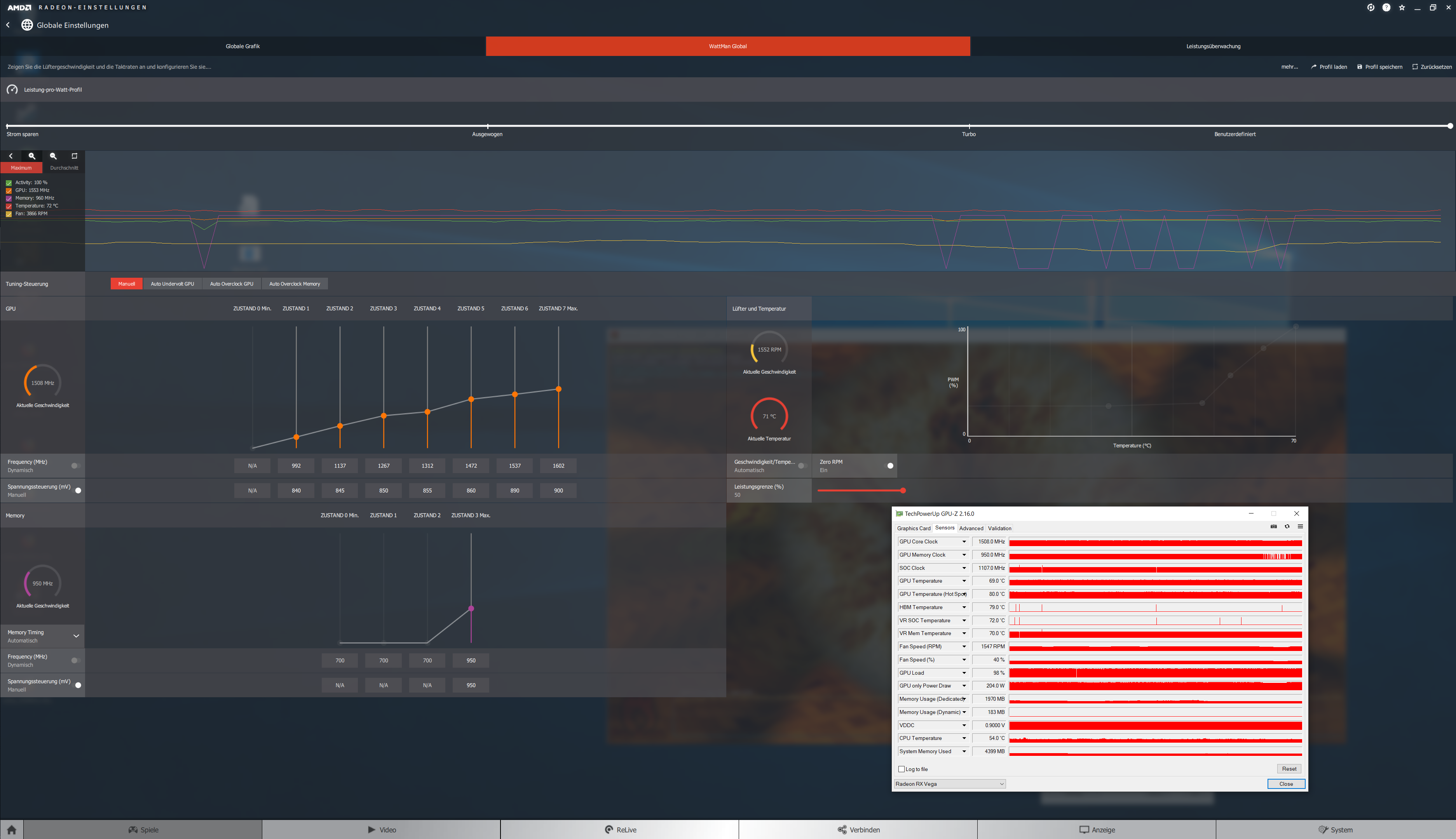The height and width of the screenshot is (839, 1456).
Task: Switch to Leistungsüberwachung tab
Action: (x=1213, y=46)
